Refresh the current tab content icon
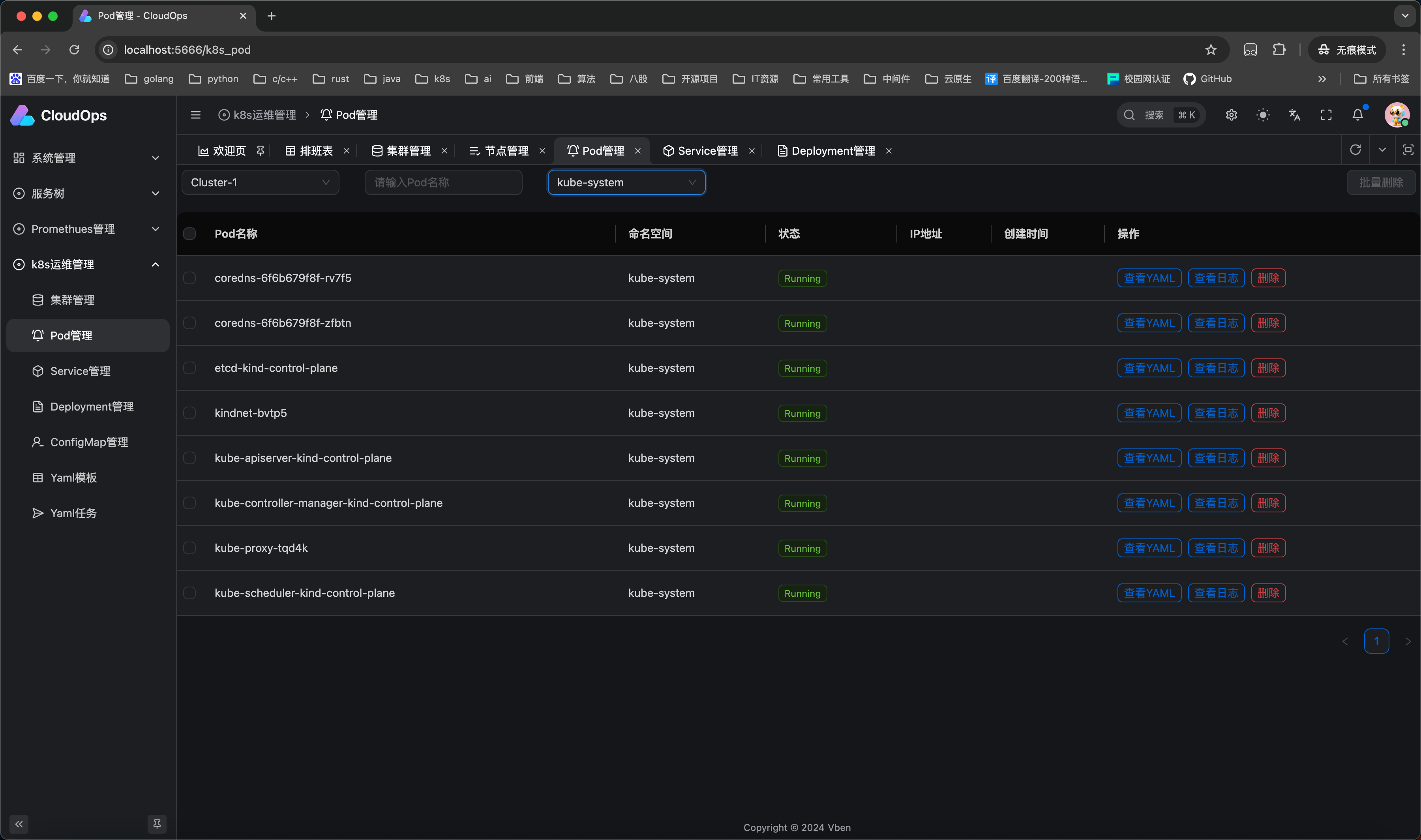The height and width of the screenshot is (840, 1421). pos(1355,150)
